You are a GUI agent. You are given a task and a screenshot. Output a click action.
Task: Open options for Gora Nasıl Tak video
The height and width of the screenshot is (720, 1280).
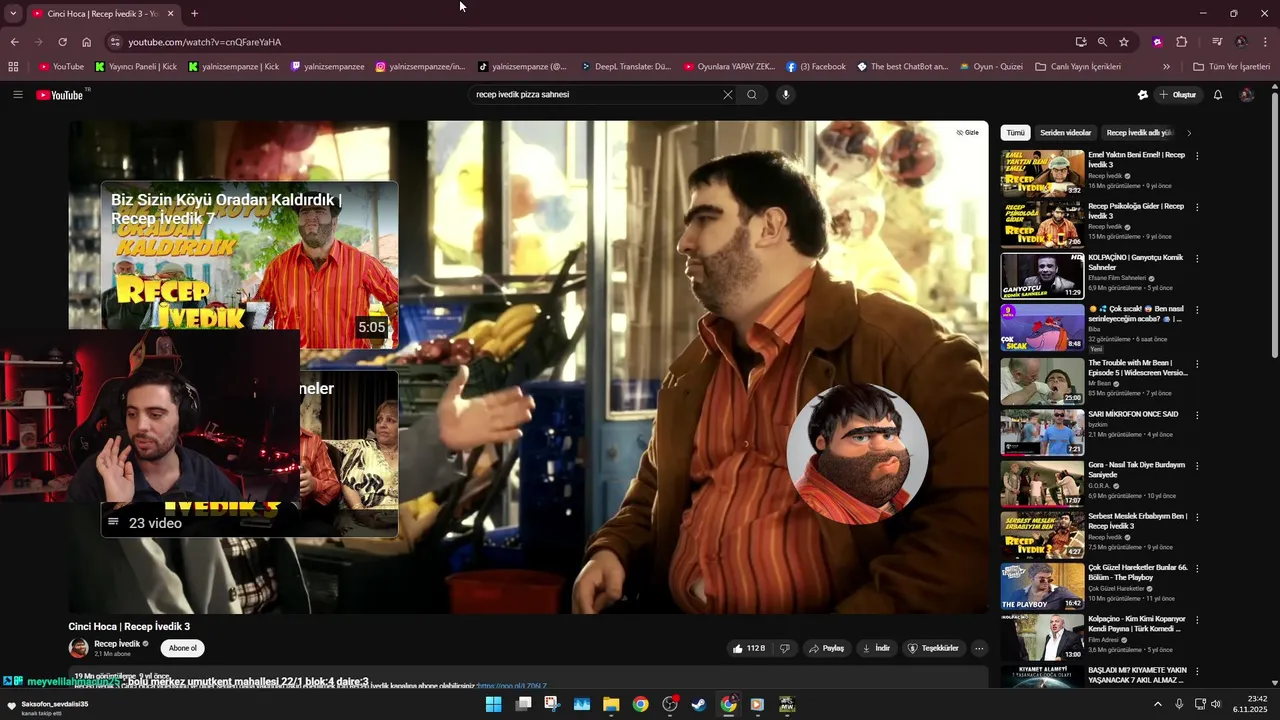1197,466
